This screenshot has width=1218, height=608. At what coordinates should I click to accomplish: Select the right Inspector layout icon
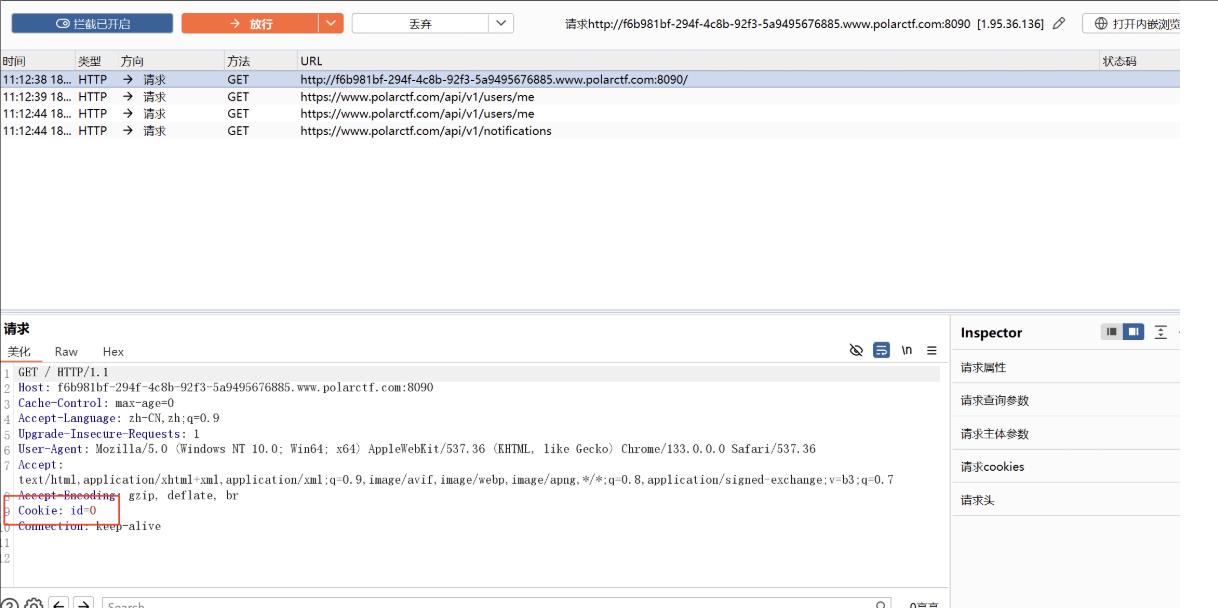click(x=1133, y=332)
